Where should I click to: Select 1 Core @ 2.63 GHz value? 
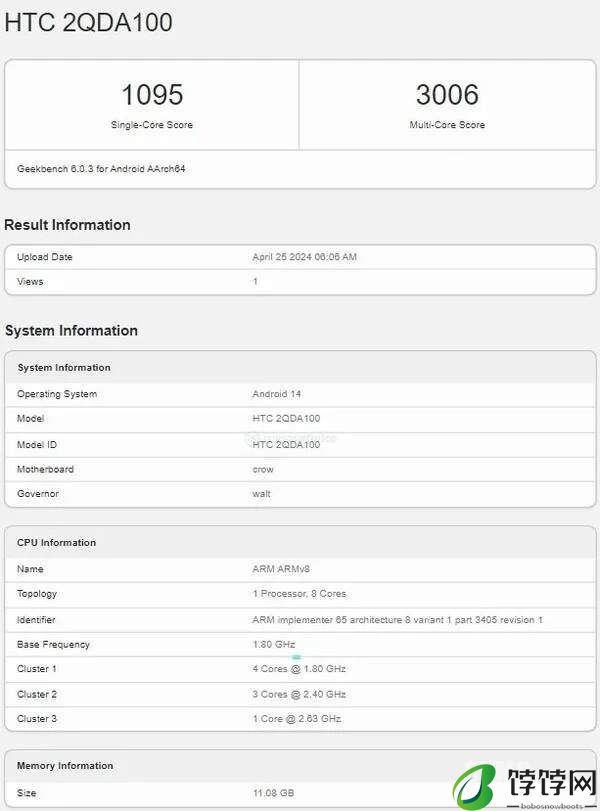point(297,718)
